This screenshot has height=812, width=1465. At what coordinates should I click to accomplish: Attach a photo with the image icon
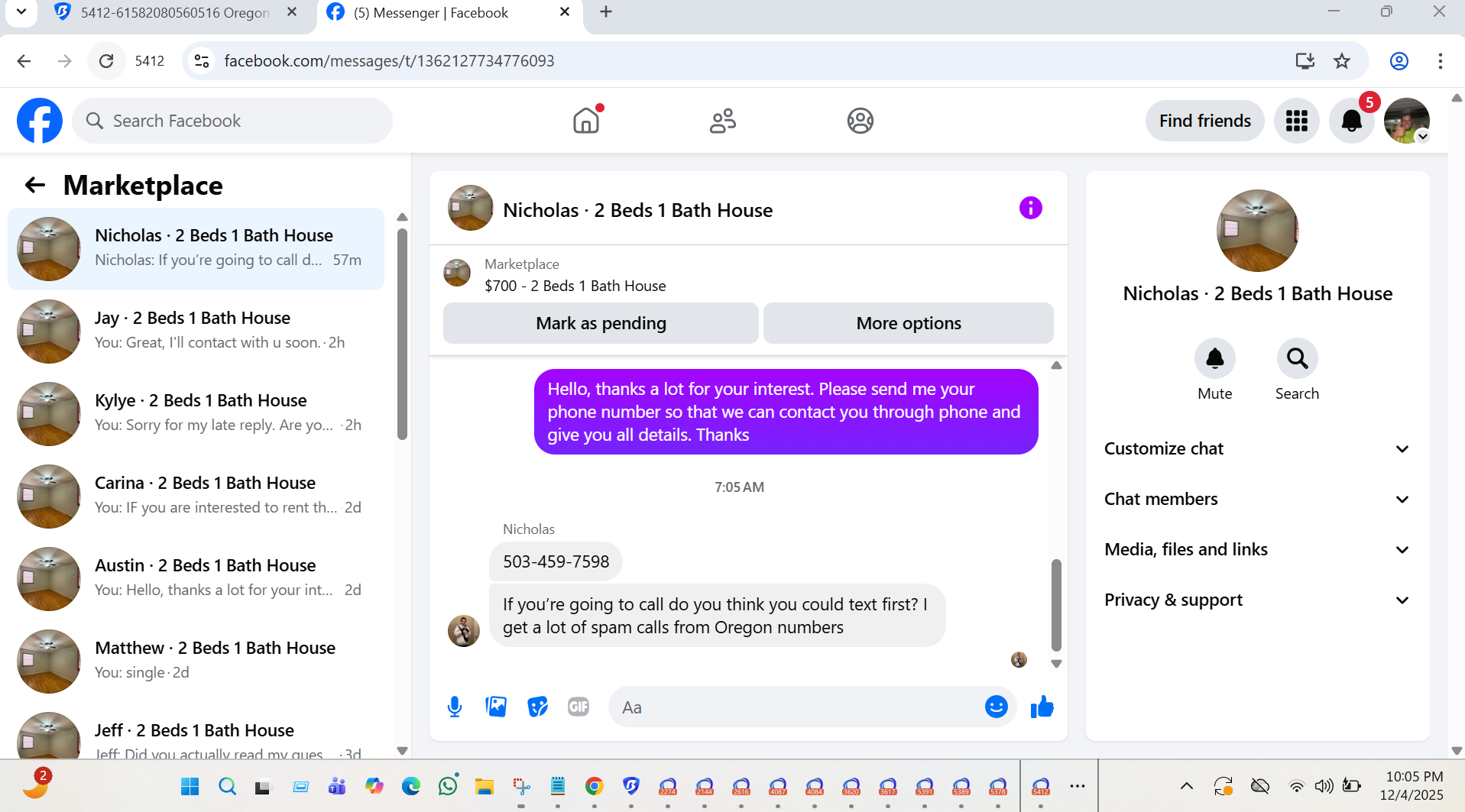496,707
